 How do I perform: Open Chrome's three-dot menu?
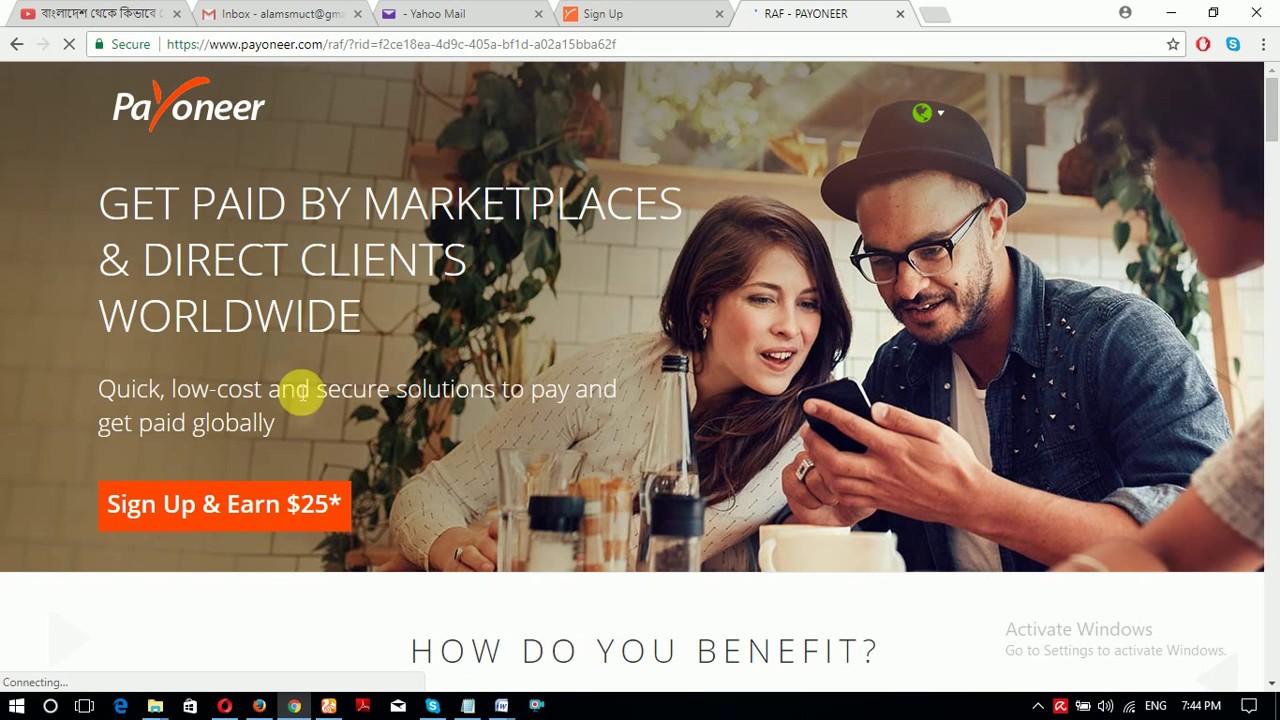click(x=1260, y=44)
